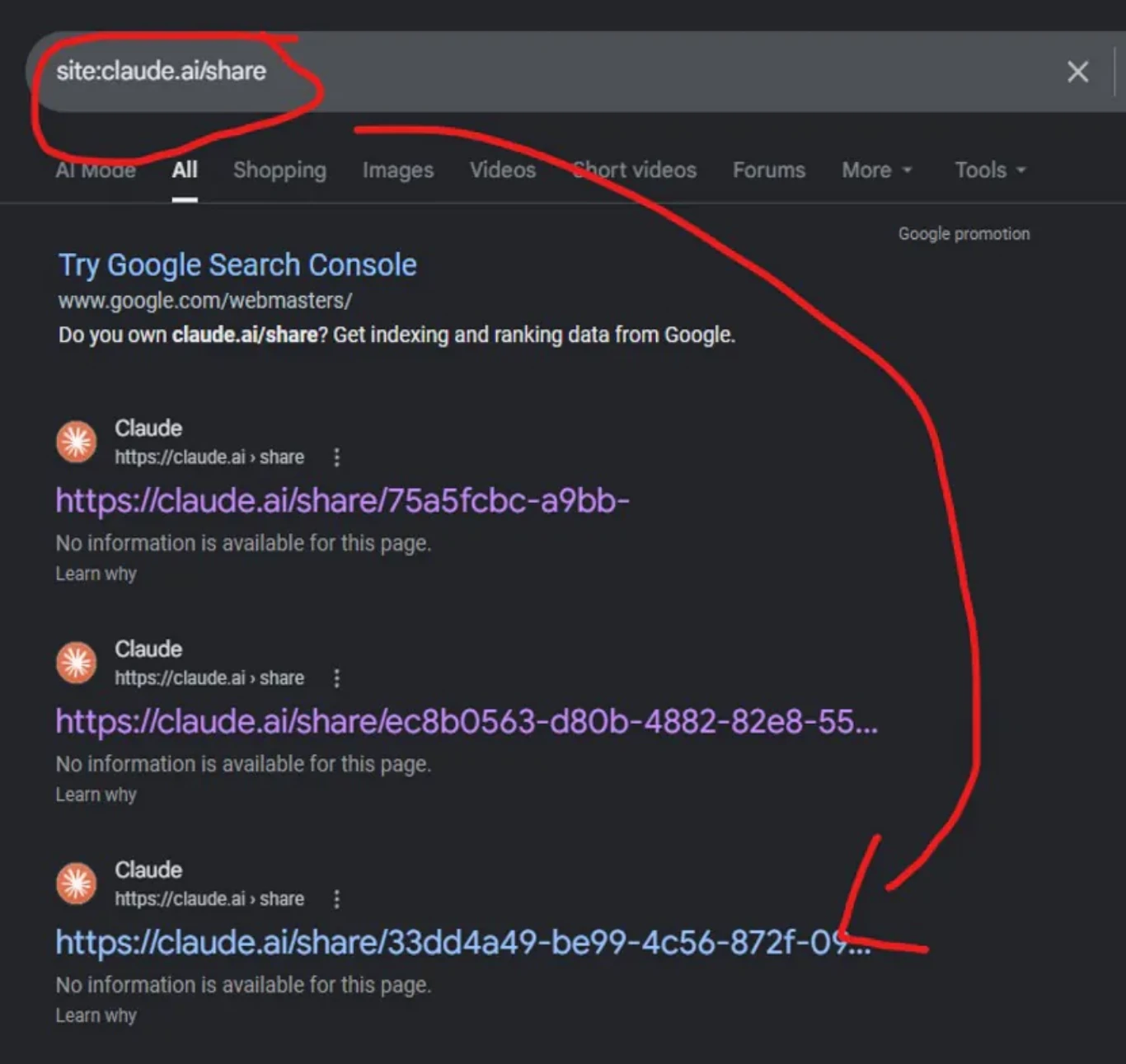Click the breadcrumb claude.ai › share of the 33dd4a49 result
The height and width of the screenshot is (1064, 1126).
(x=209, y=899)
